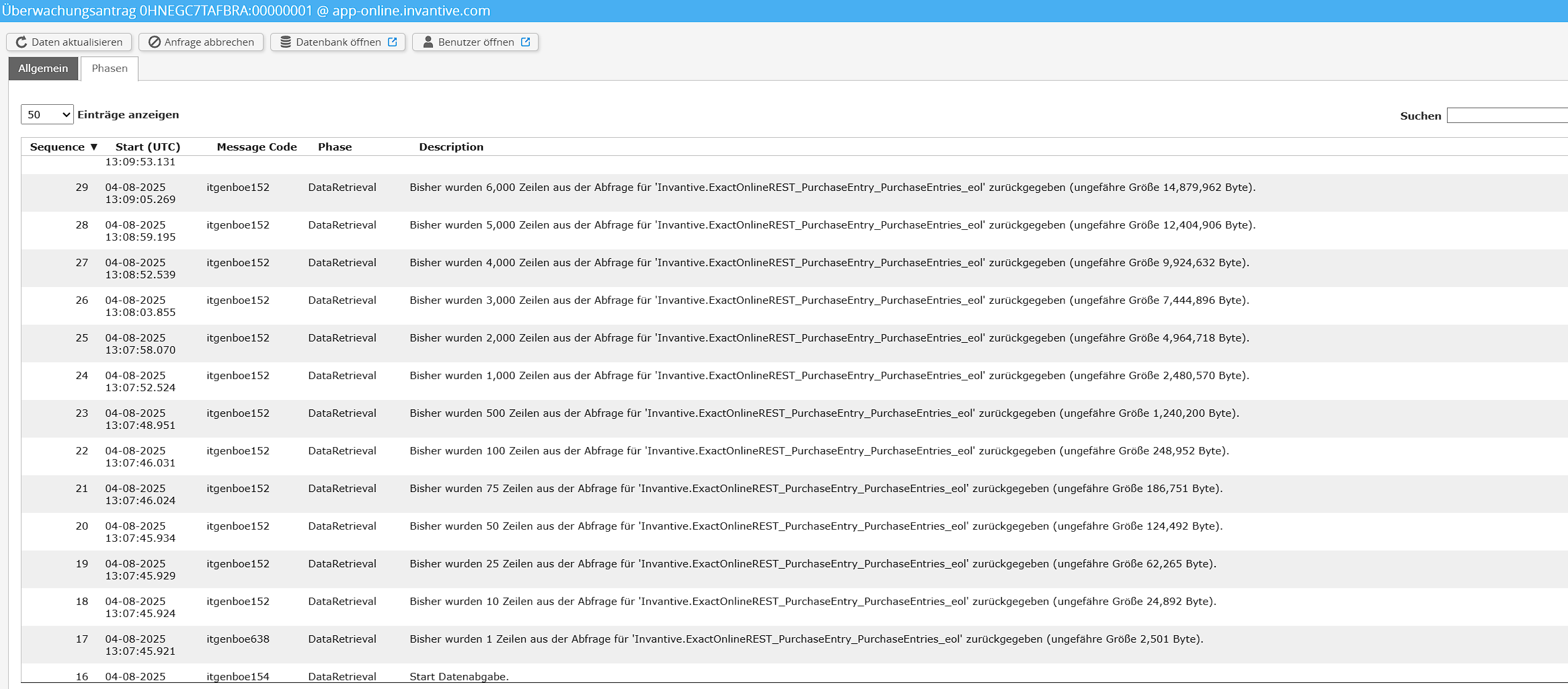Viewport: 1568px width, 689px height.
Task: Click the description for 500 Zeilen row
Action: click(x=824, y=413)
